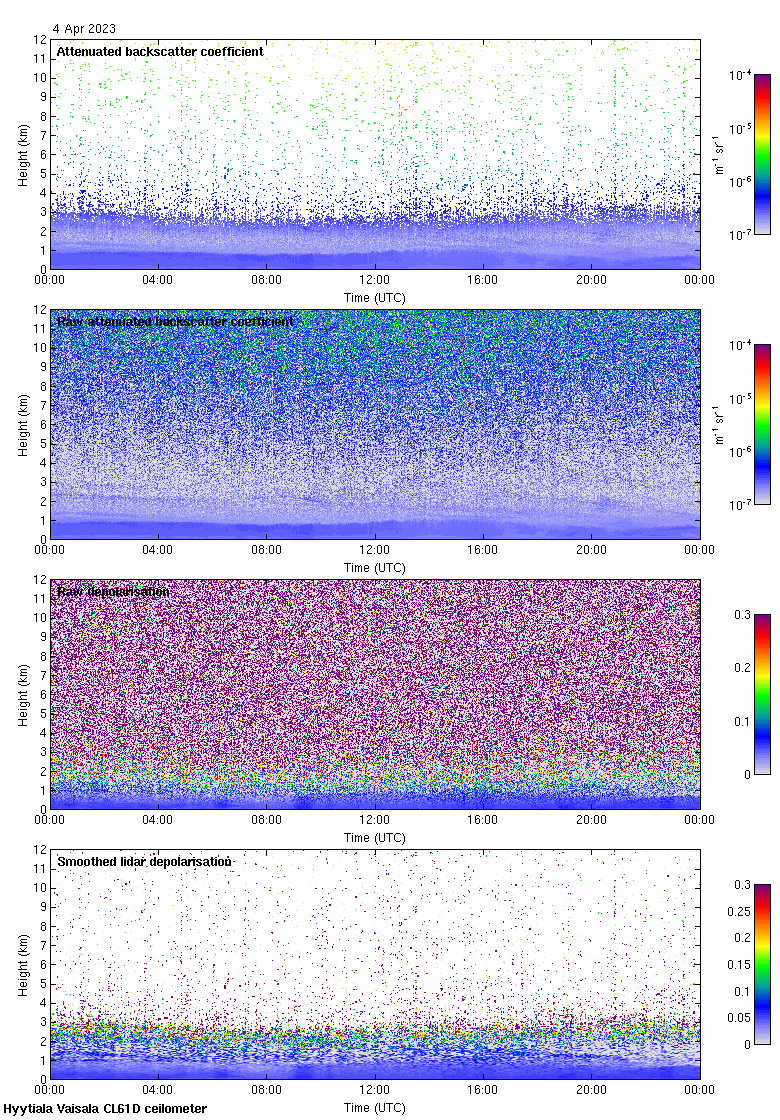This screenshot has height=1120, width=780.
Task: Click the 04:00 tick under smoothed depolarisation plot
Action: pyautogui.click(x=157, y=1090)
